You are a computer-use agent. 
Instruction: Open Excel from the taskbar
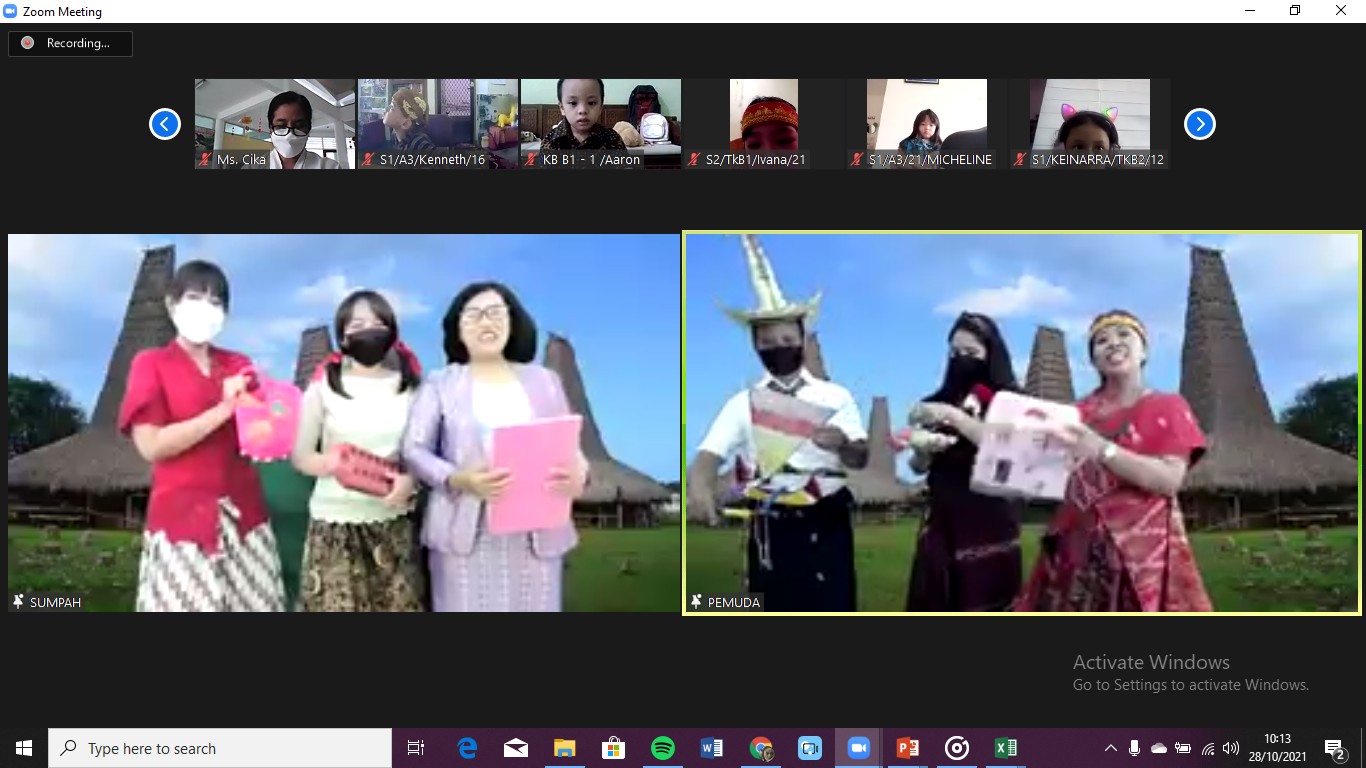(x=1005, y=748)
